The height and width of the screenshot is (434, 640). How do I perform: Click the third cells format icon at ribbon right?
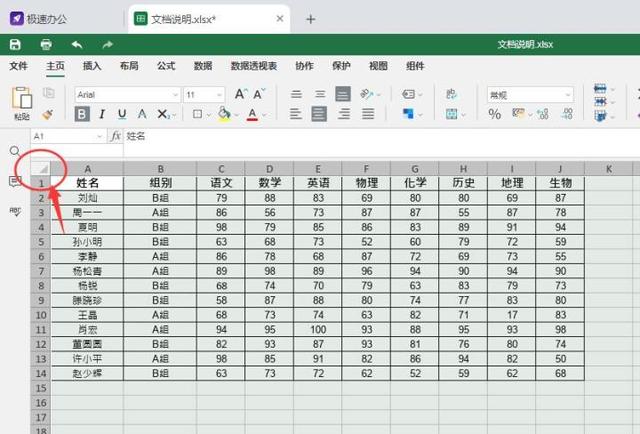click(600, 116)
